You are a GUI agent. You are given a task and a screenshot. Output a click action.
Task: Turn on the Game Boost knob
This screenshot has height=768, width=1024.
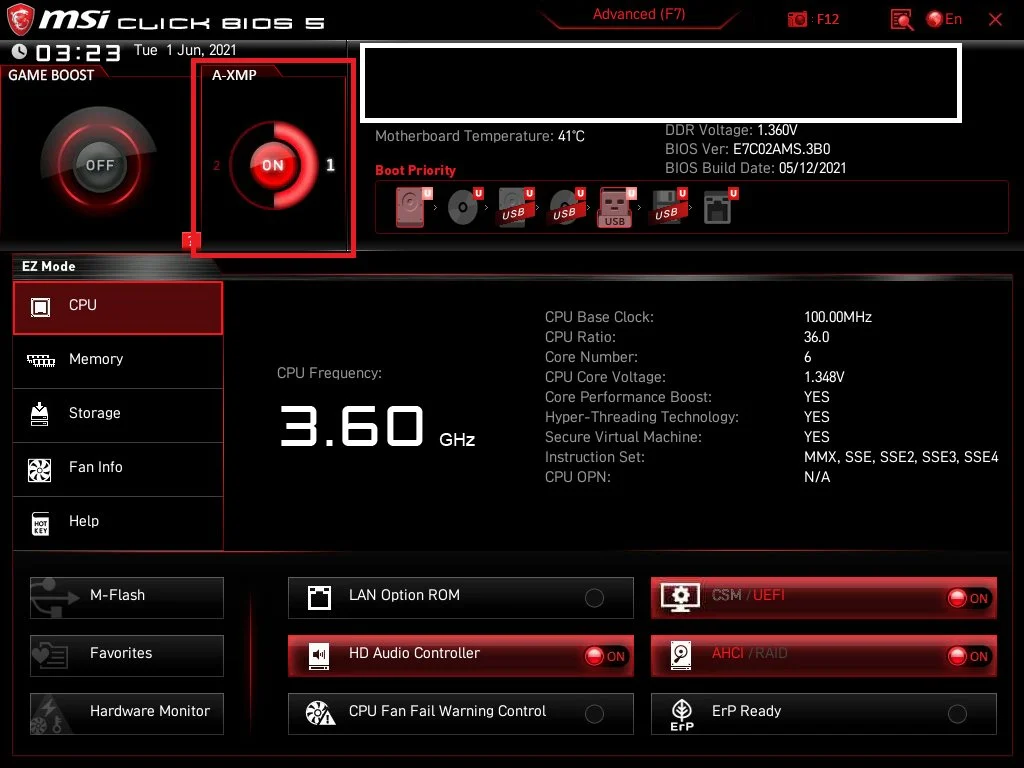[x=99, y=166]
